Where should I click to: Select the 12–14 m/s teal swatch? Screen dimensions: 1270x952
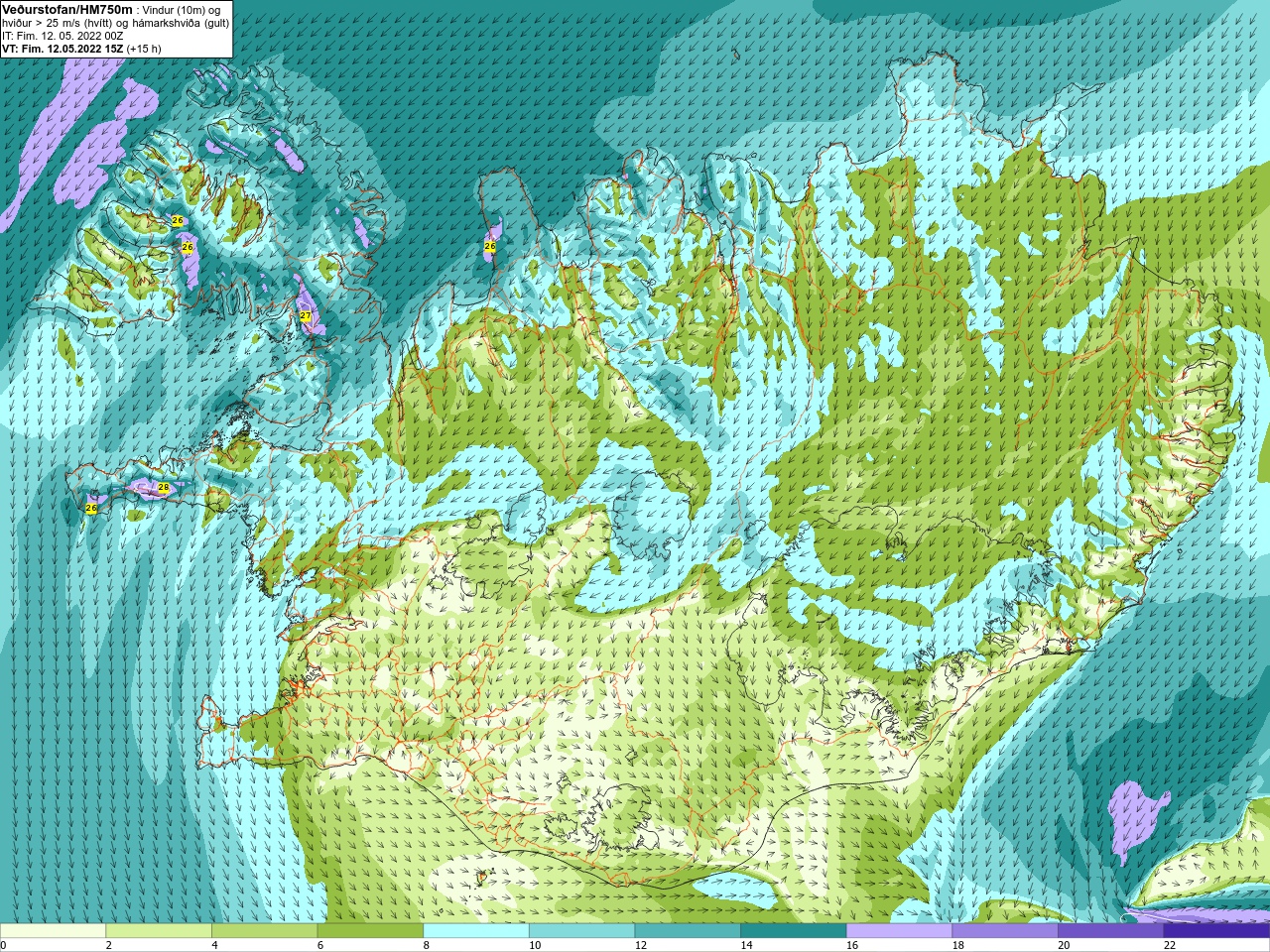click(x=688, y=930)
